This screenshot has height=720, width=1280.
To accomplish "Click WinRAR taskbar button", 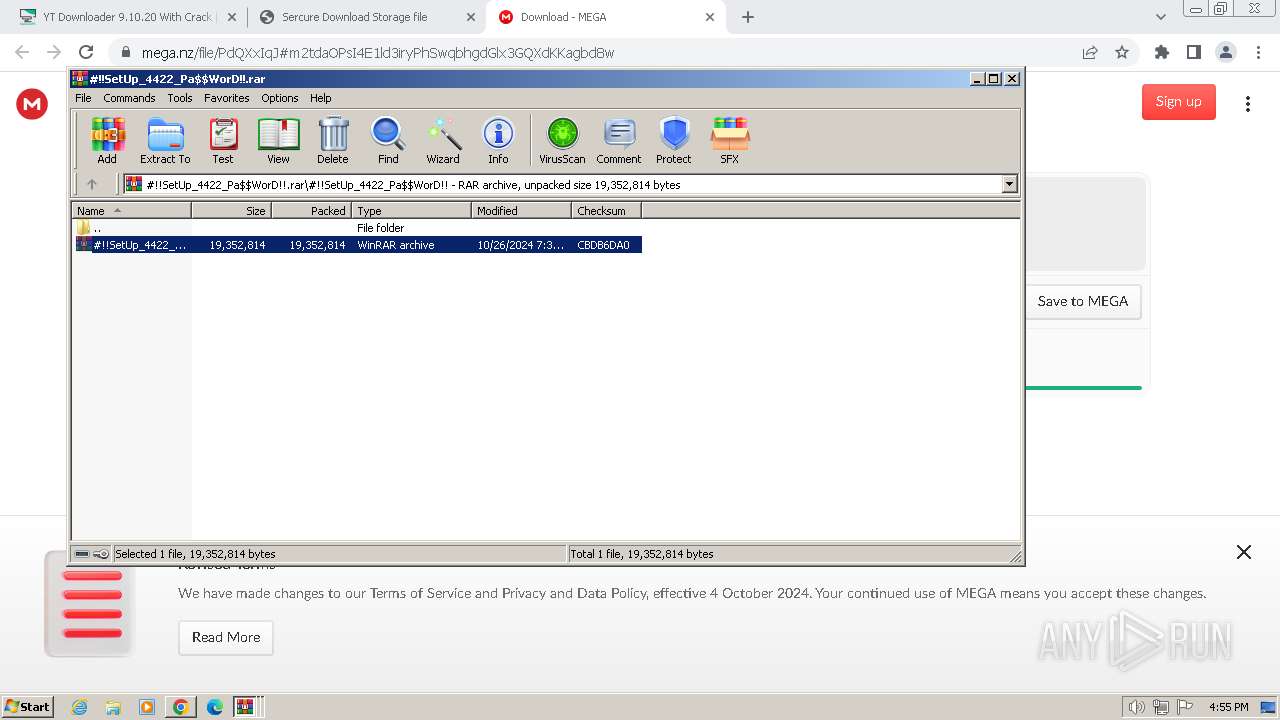I will point(245,707).
